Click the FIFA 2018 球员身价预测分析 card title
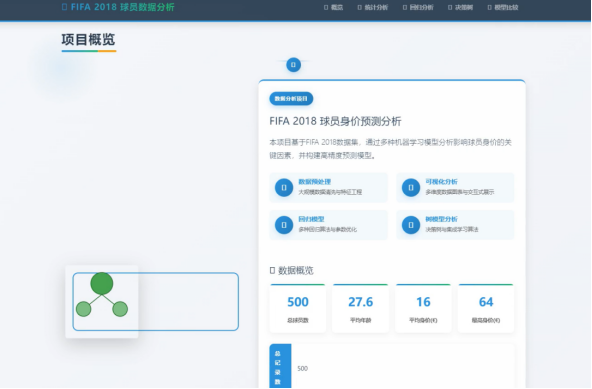Image resolution: width=592 pixels, height=389 pixels. [x=335, y=121]
